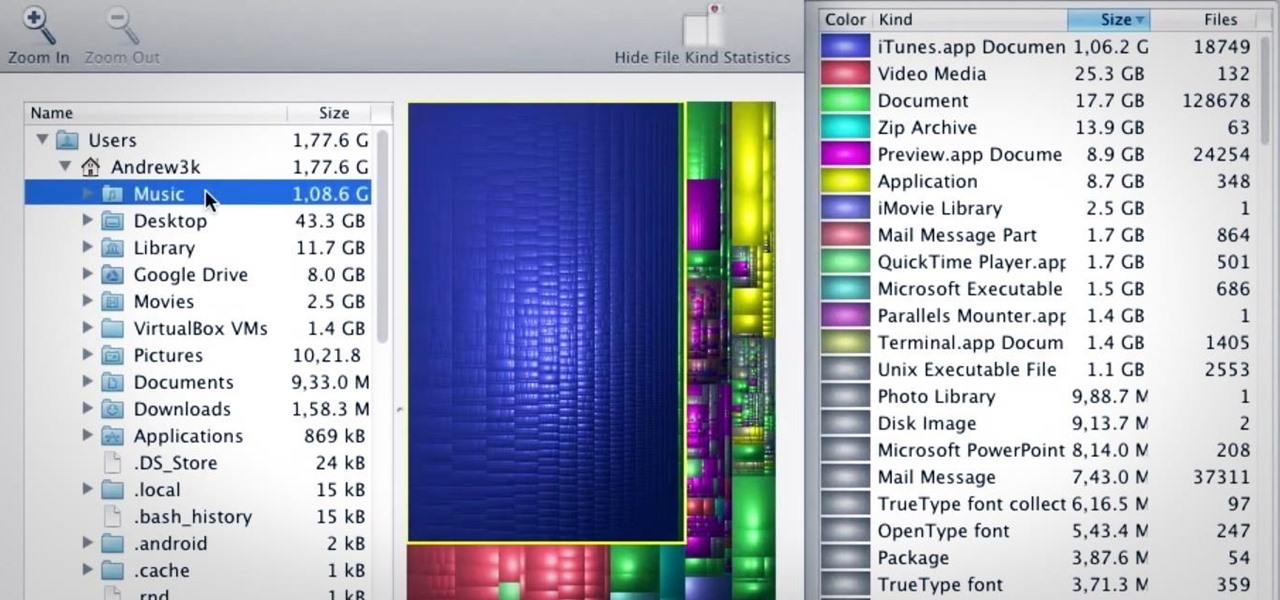Select the Downloads folder icon
Viewport: 1280px width, 600px height.
click(x=113, y=409)
